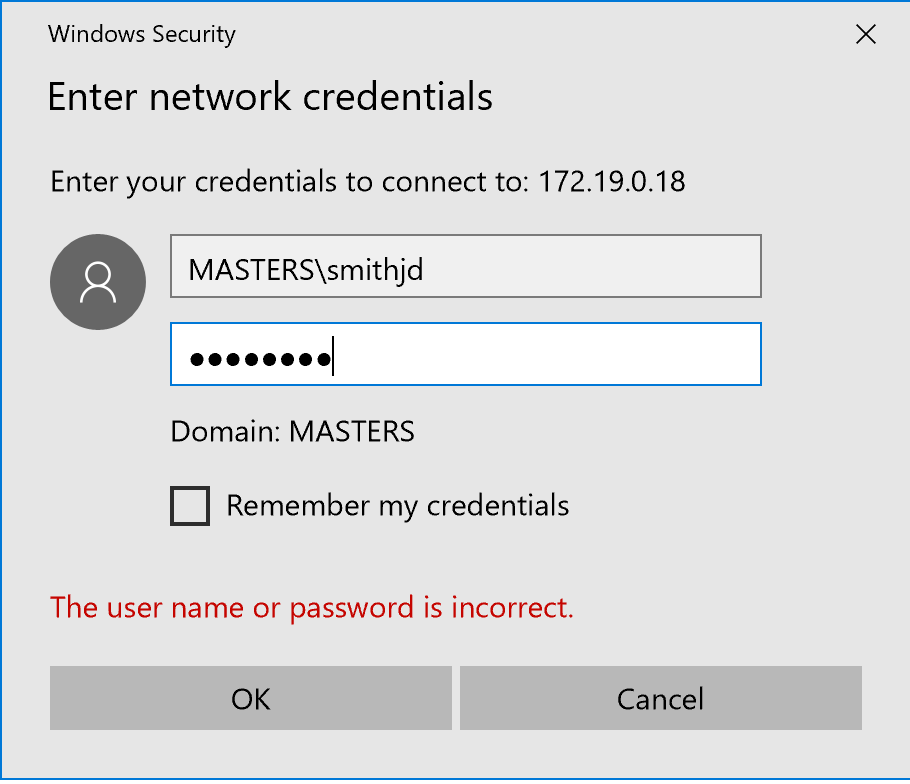Click the 'Remember my credentials' label text
Image resolution: width=910 pixels, height=784 pixels.
pos(398,505)
